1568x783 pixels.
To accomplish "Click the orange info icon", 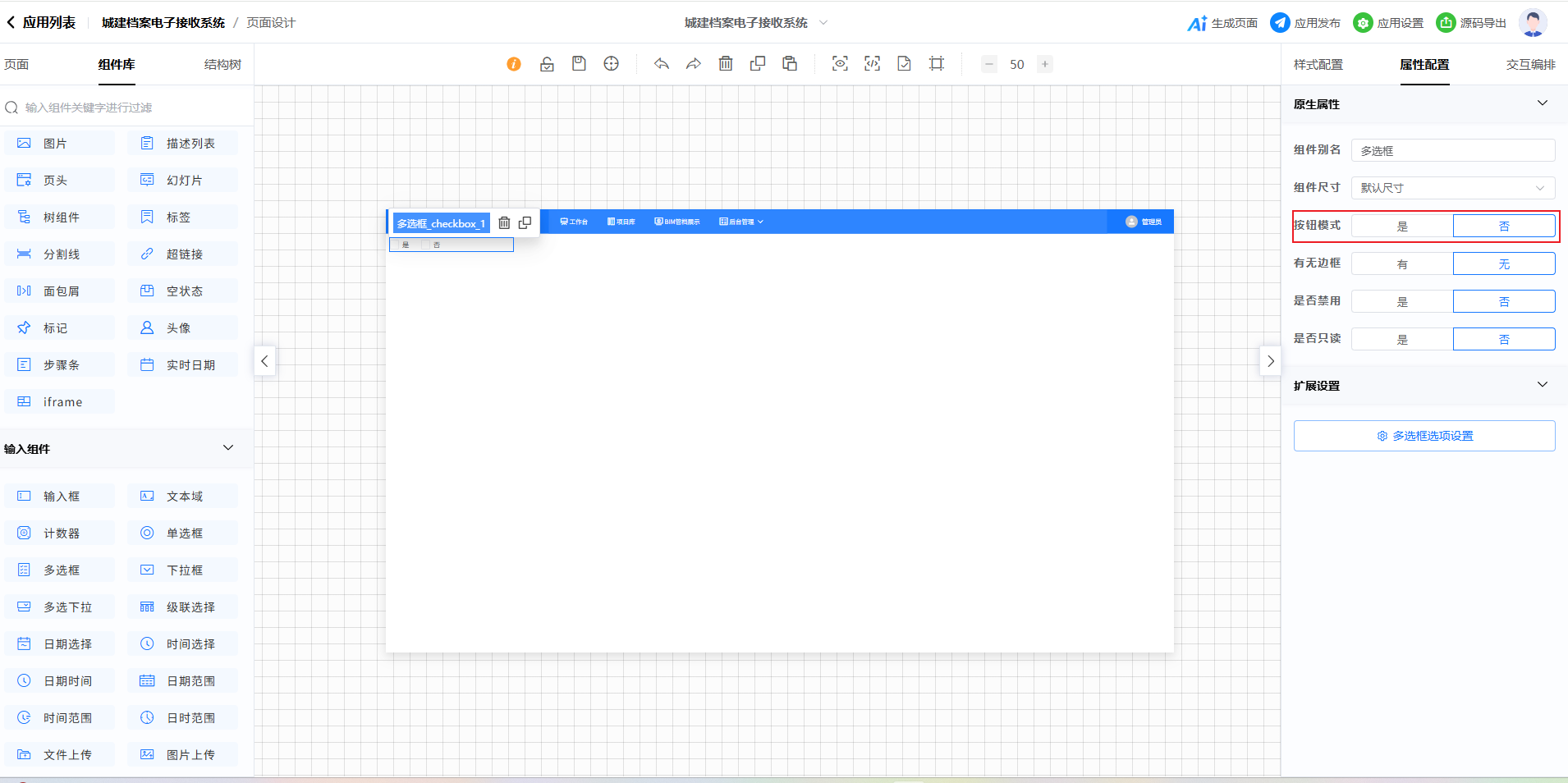I will 514,64.
